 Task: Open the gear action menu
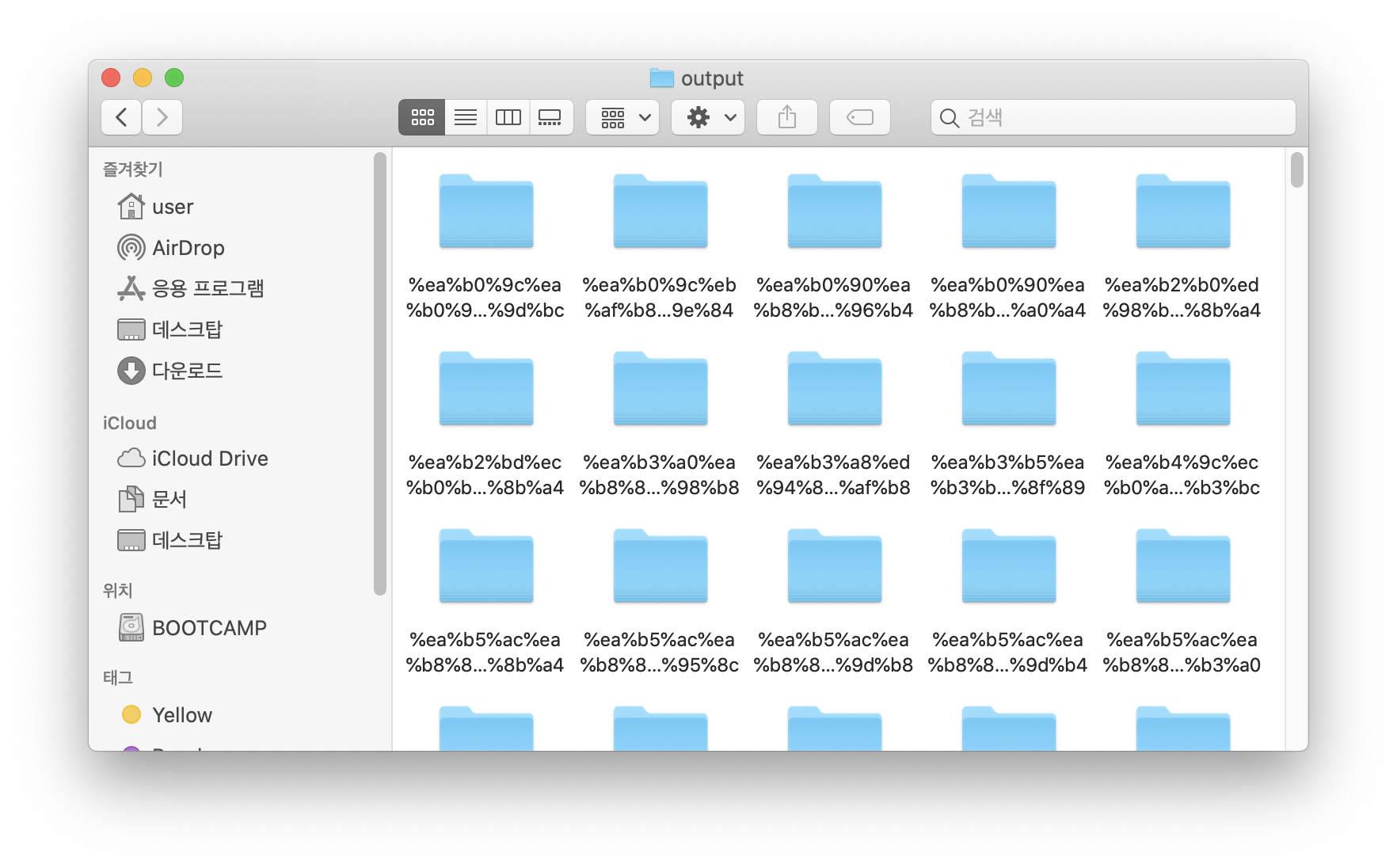coord(708,117)
